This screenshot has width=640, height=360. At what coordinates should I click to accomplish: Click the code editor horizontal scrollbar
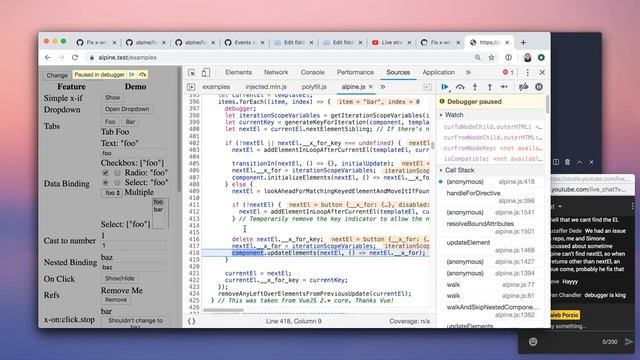pyautogui.click(x=223, y=310)
